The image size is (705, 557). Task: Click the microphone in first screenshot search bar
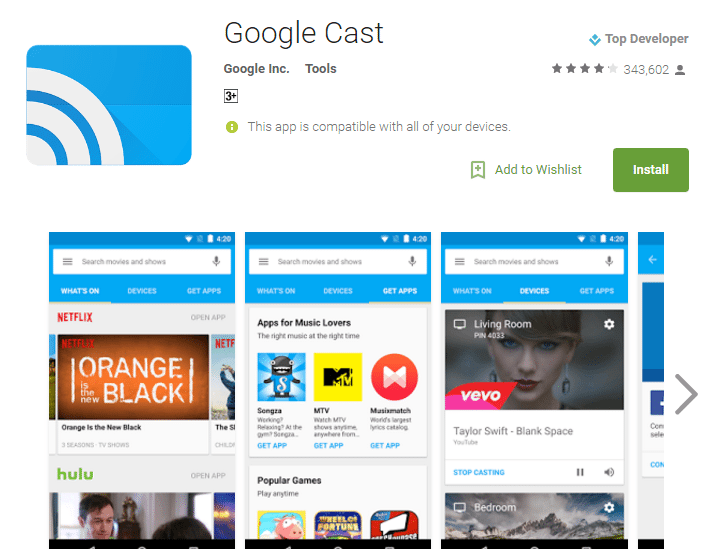tap(216, 261)
